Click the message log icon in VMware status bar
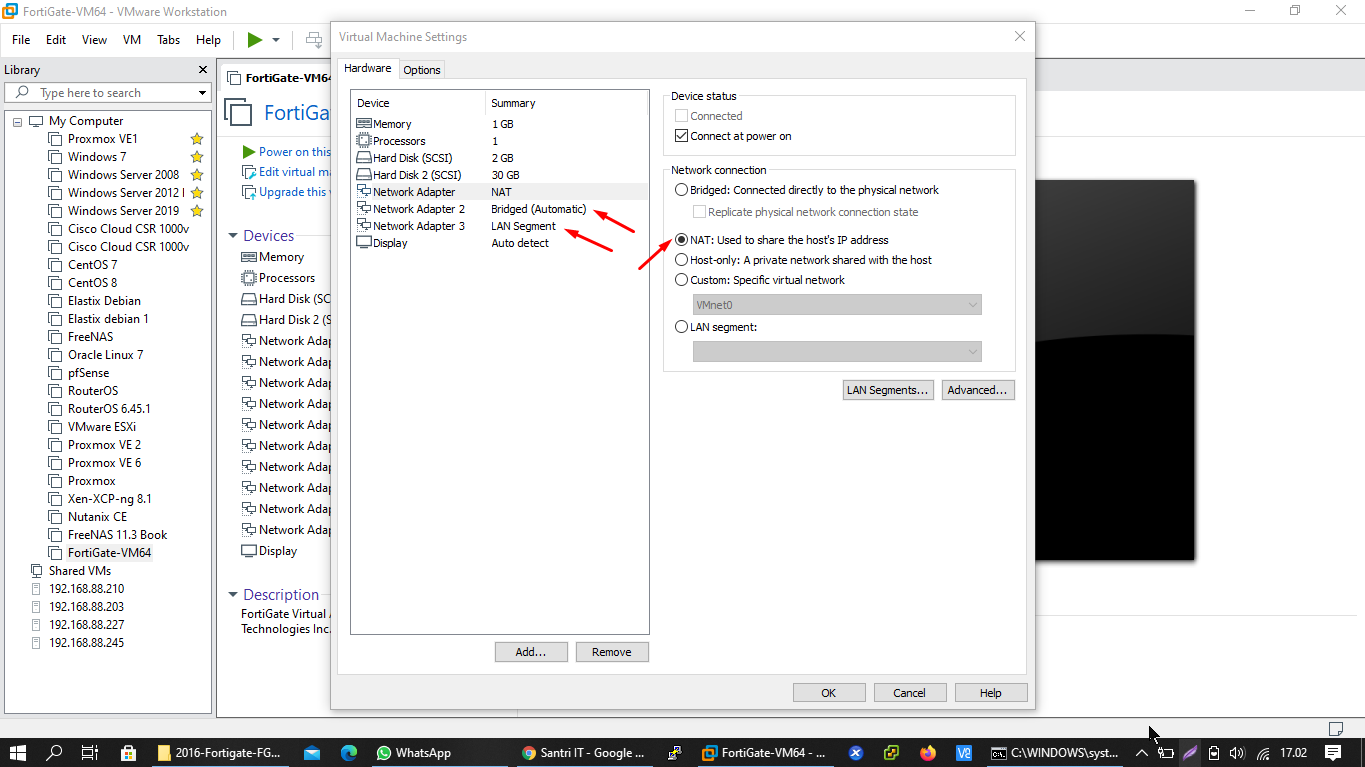1365x767 pixels. point(1335,727)
